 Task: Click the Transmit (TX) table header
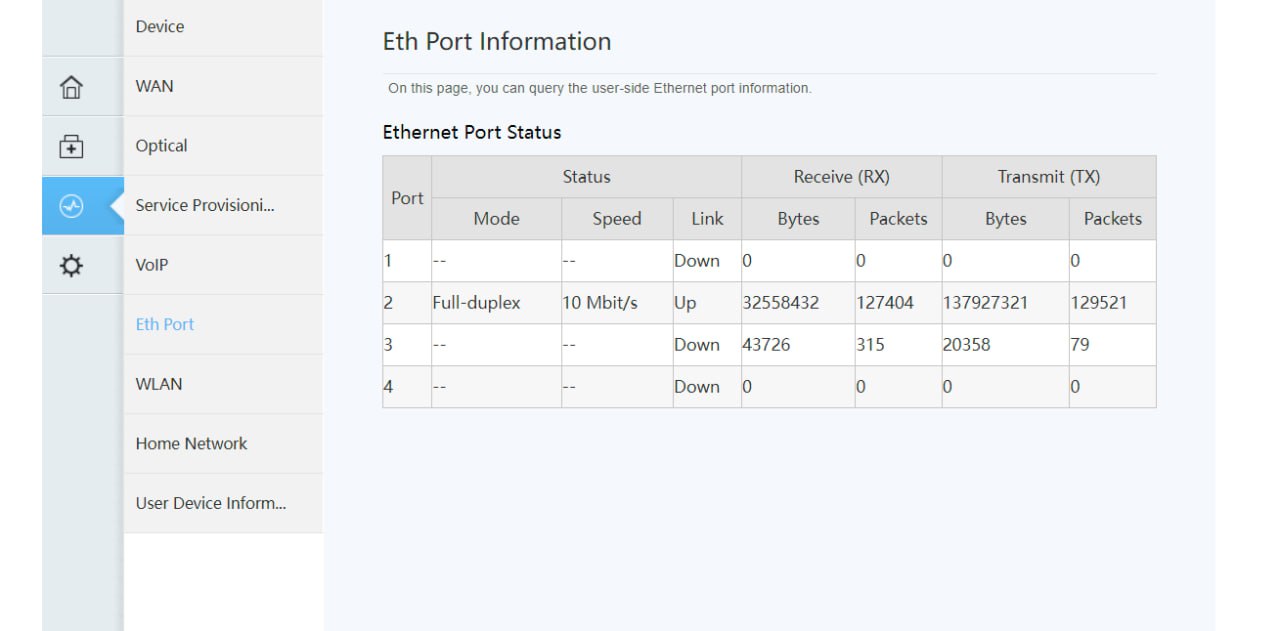[1048, 177]
